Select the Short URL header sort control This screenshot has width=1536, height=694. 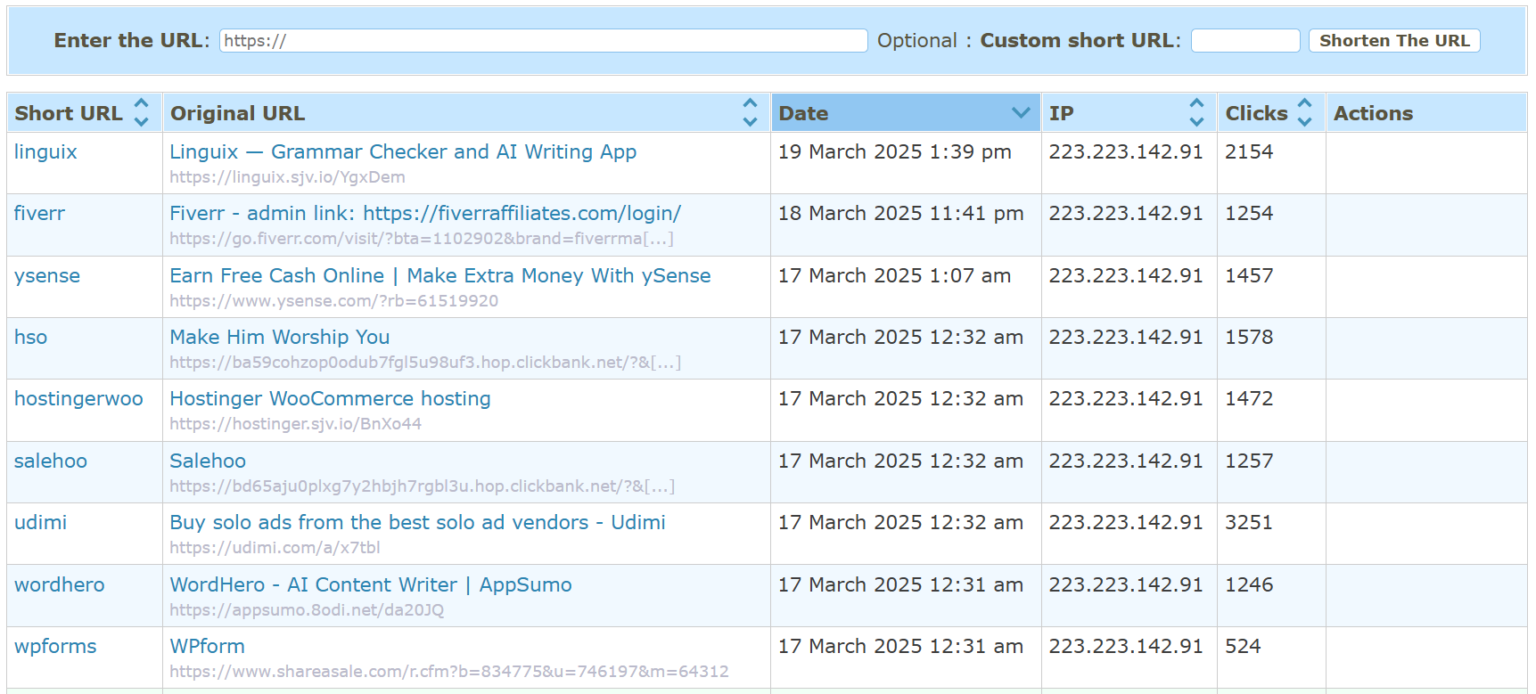(x=140, y=112)
